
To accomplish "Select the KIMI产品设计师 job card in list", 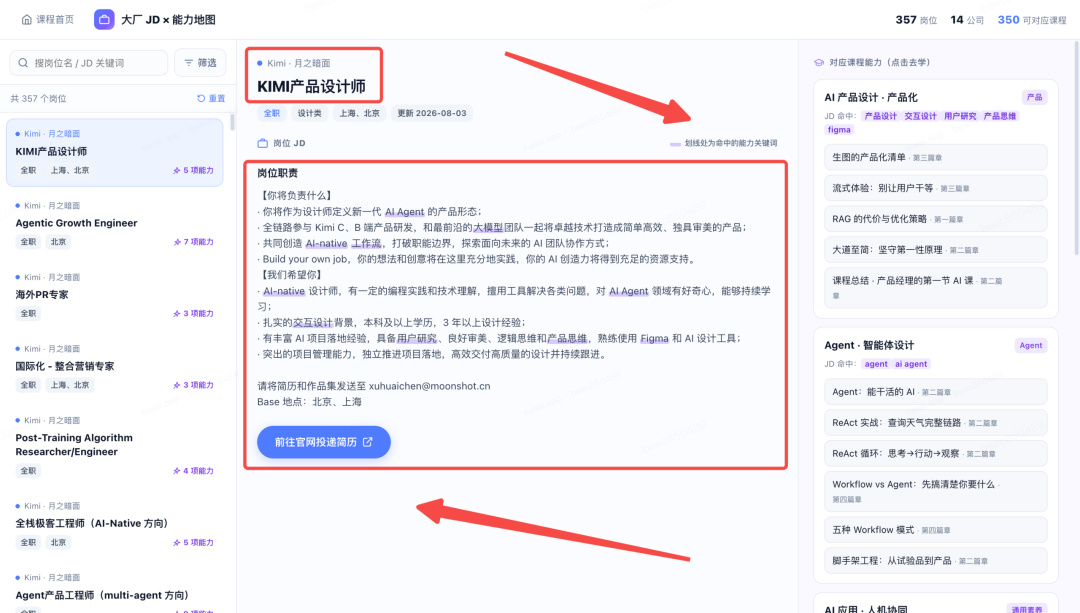I will pyautogui.click(x=115, y=152).
